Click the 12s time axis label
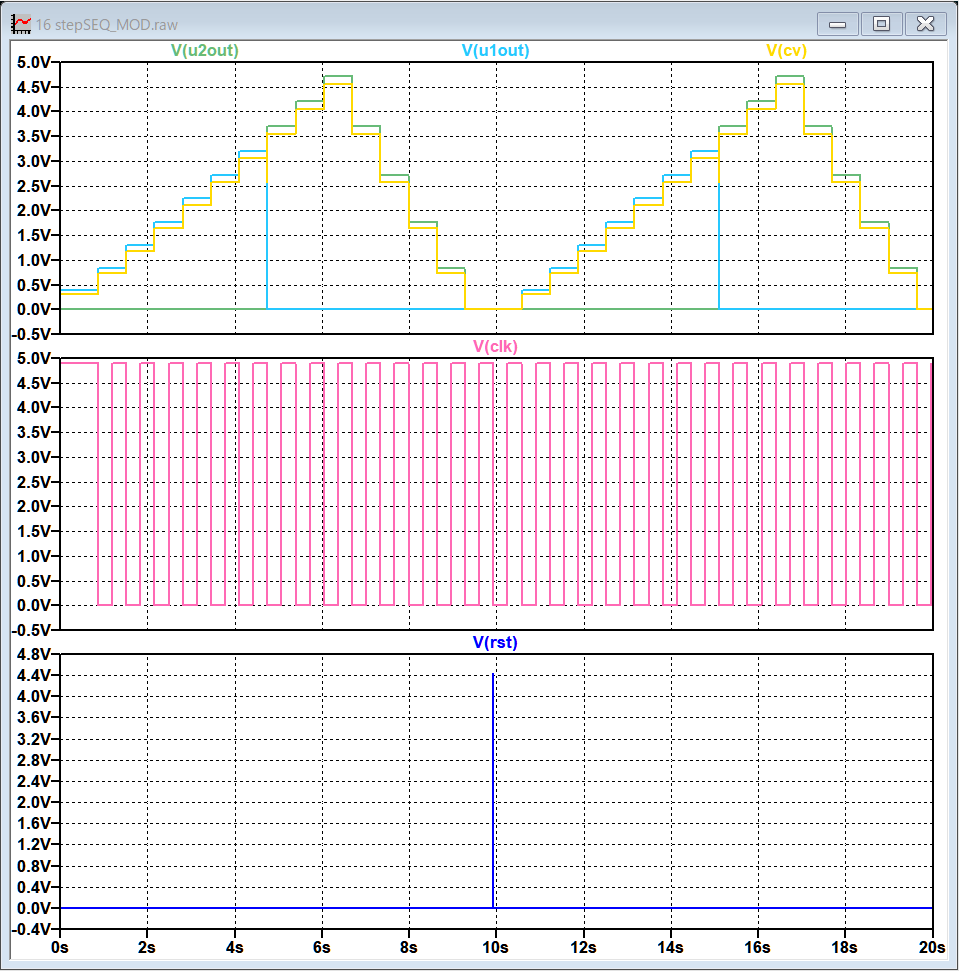Image resolution: width=960 pixels, height=971 pixels. 583,947
